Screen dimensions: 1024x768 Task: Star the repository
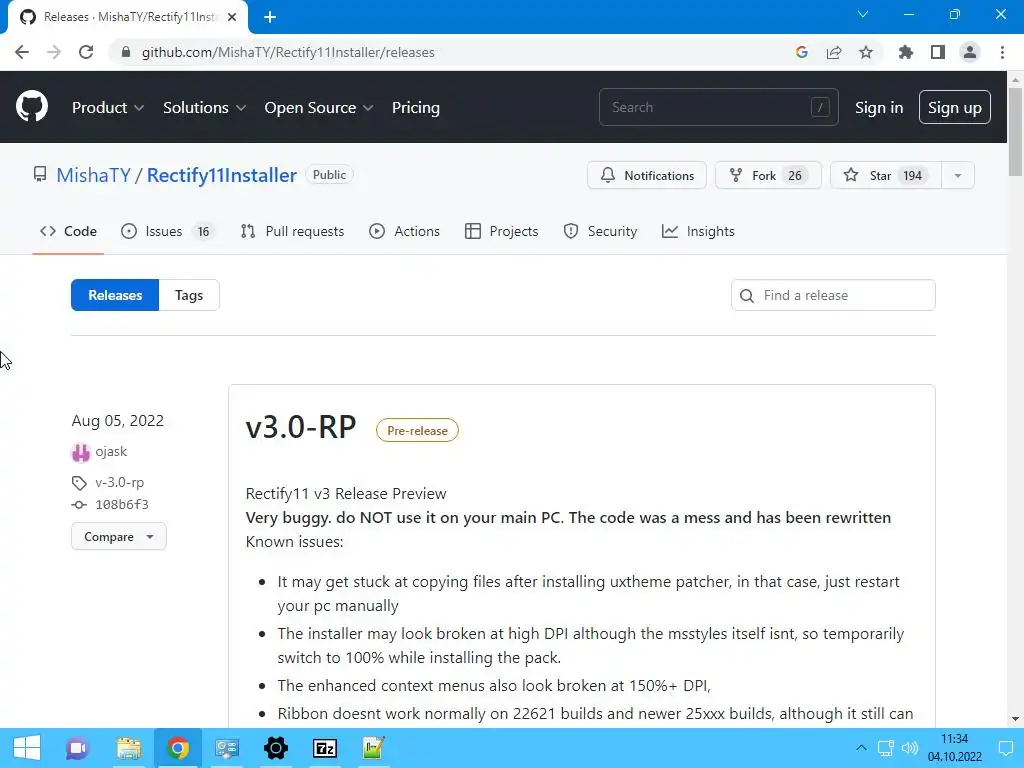pyautogui.click(x=886, y=175)
